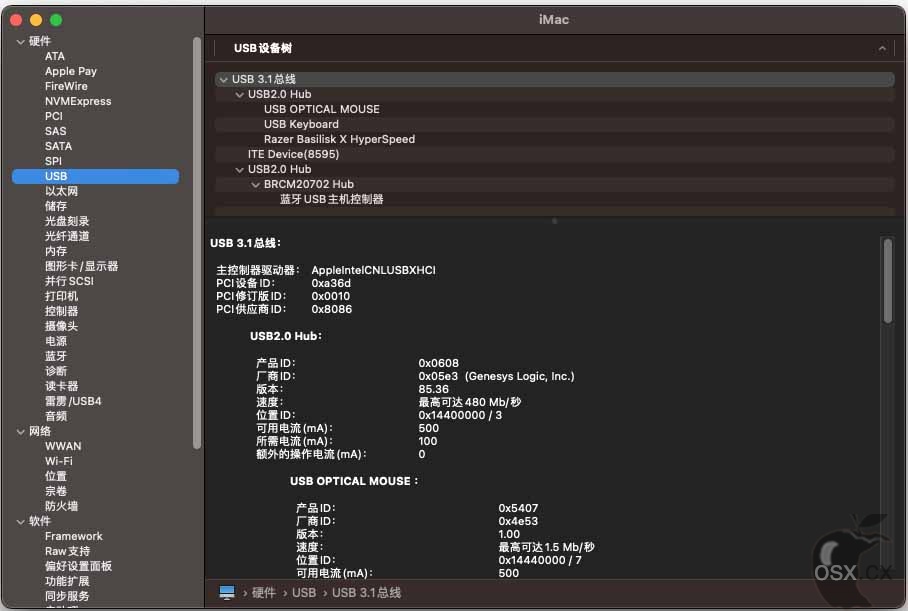Open 图形卡/显示器 in the sidebar
This screenshot has height=611, width=908.
click(x=82, y=266)
